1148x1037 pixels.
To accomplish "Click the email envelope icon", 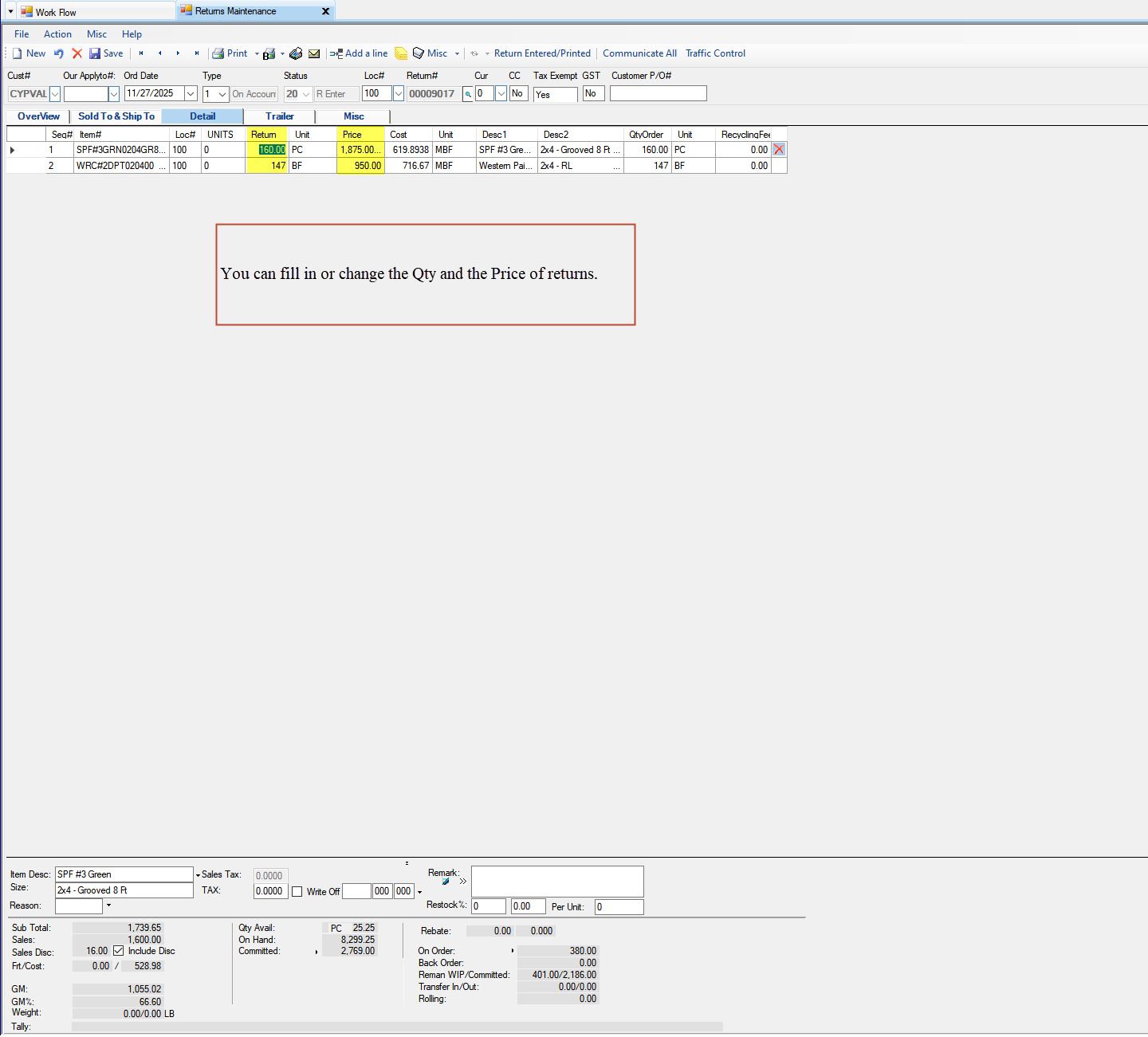I will pos(314,53).
